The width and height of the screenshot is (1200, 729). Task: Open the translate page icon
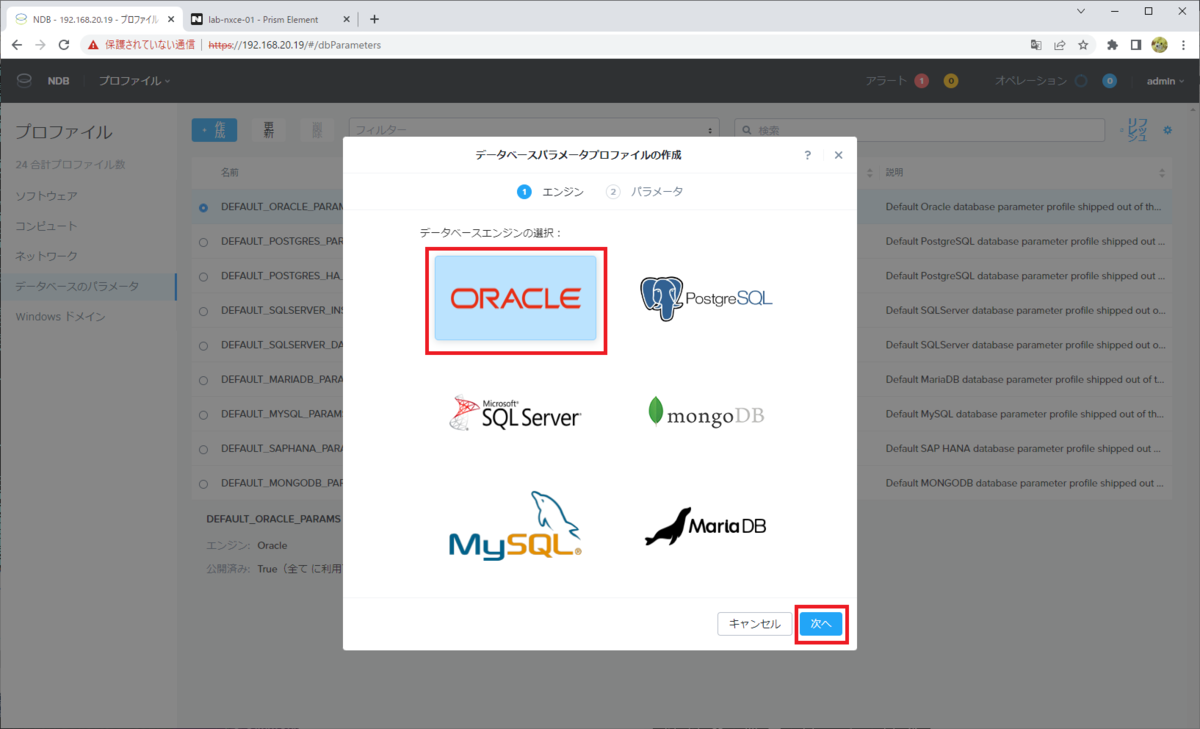tap(1036, 45)
